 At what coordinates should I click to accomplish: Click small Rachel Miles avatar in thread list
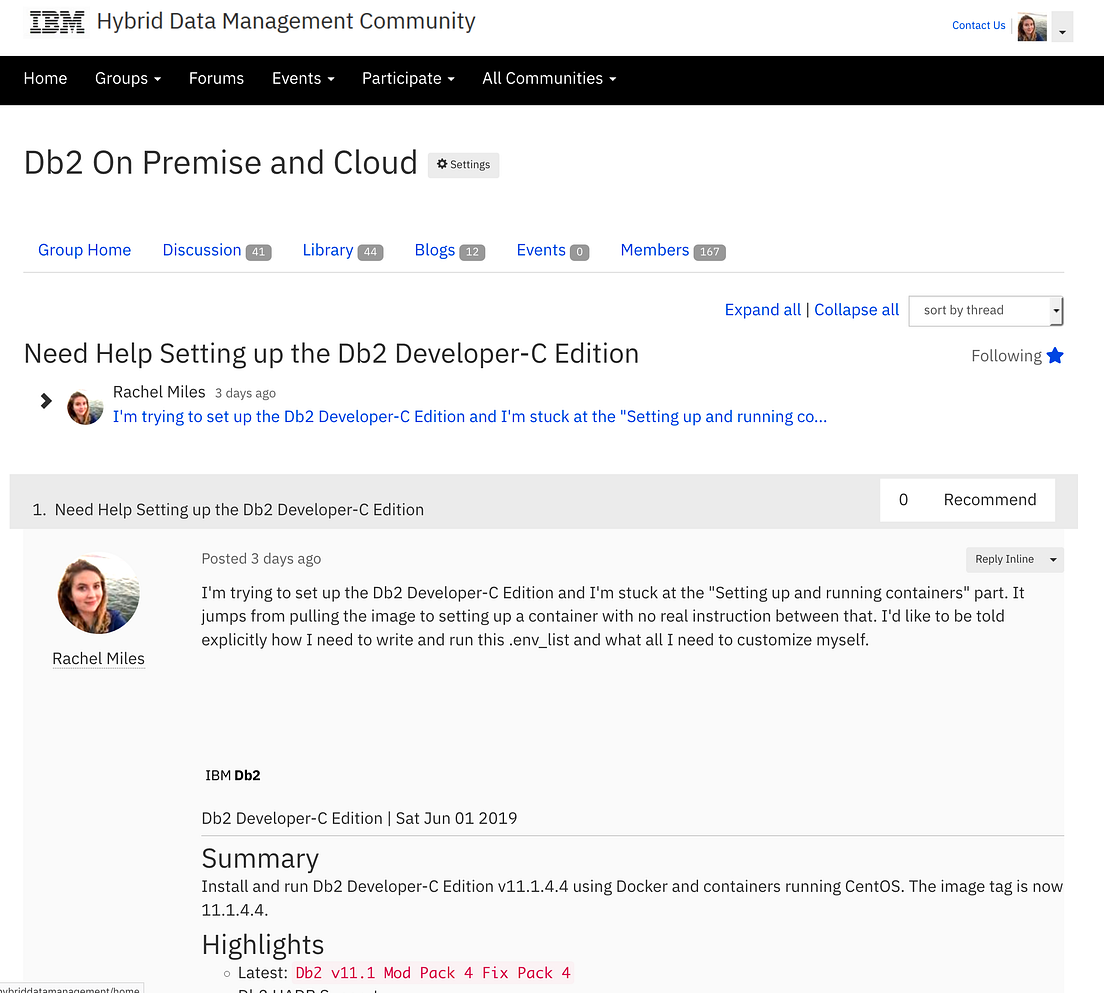(85, 407)
